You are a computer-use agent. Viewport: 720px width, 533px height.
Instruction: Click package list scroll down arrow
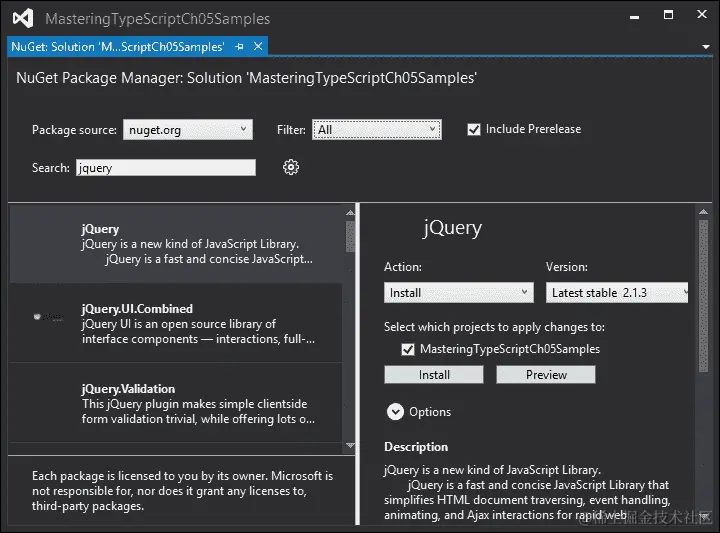pos(350,445)
